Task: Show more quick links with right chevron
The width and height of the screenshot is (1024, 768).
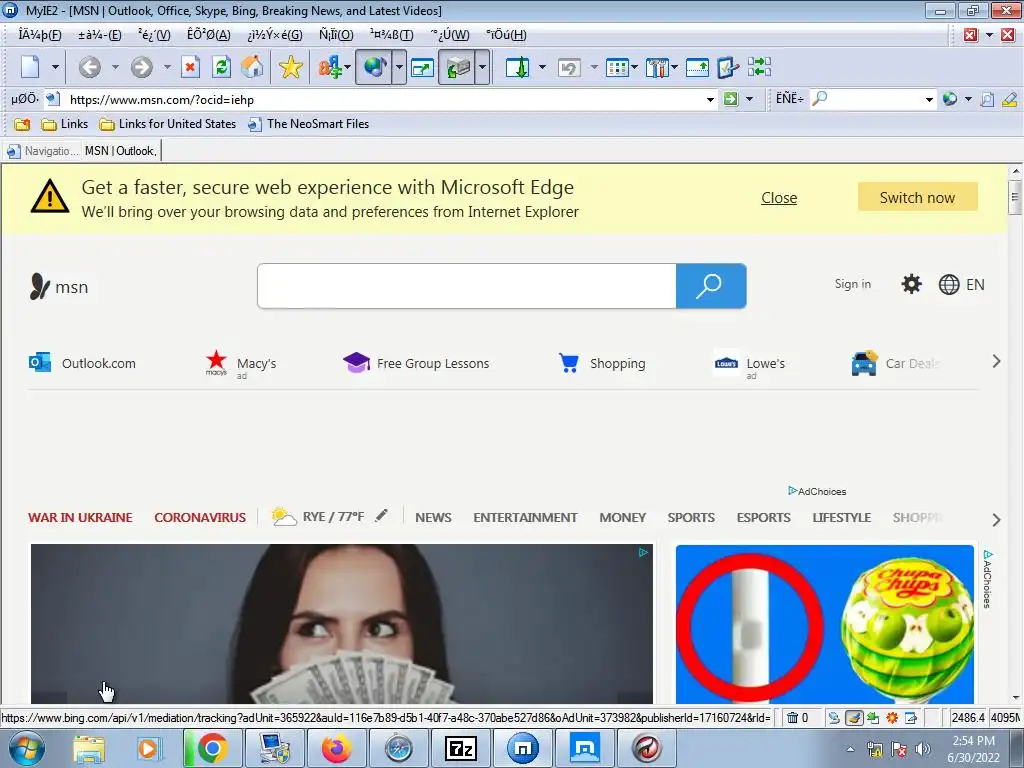Action: tap(996, 362)
